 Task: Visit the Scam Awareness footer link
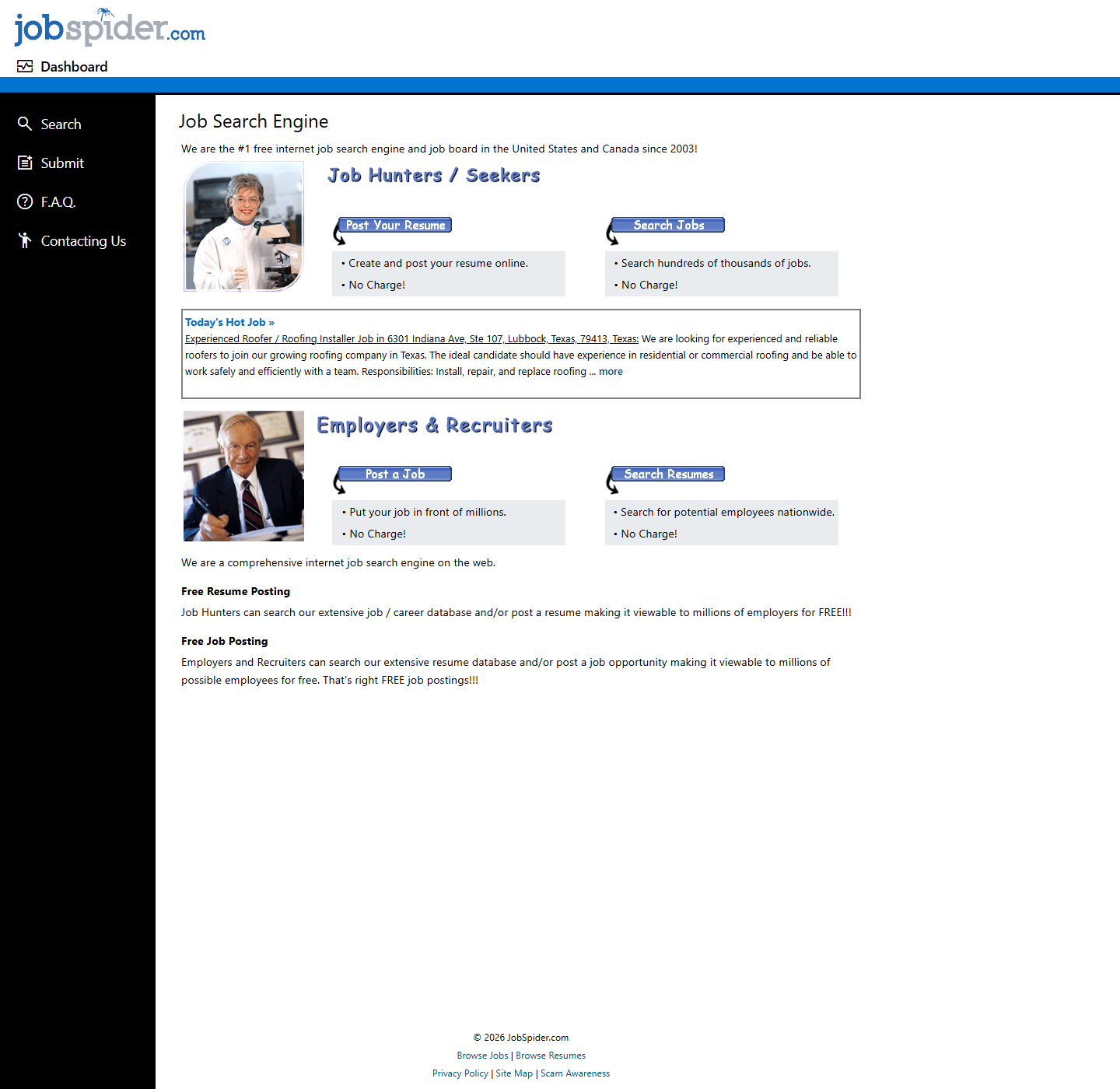tap(575, 1073)
